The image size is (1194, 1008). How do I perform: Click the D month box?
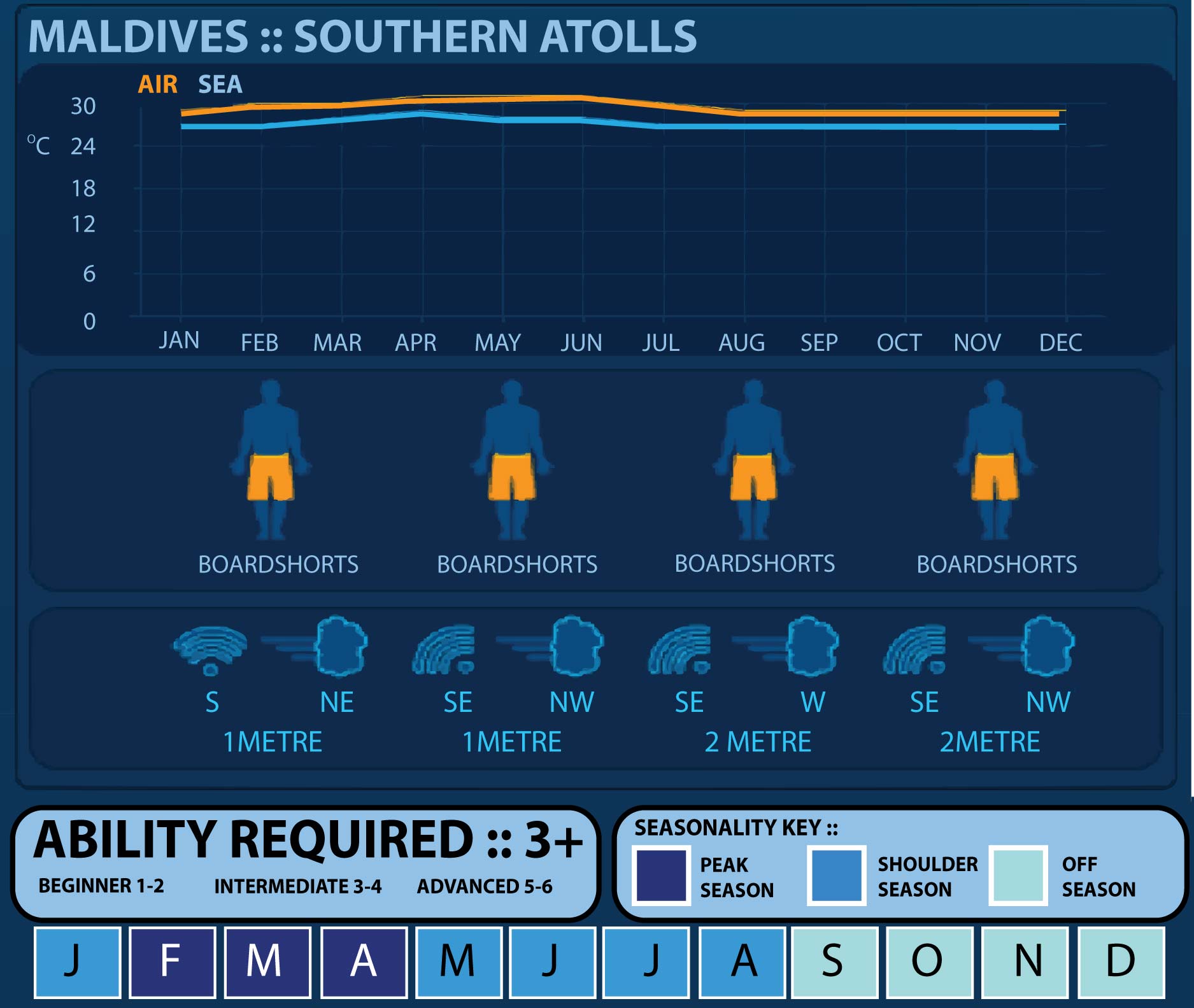coord(1121,962)
